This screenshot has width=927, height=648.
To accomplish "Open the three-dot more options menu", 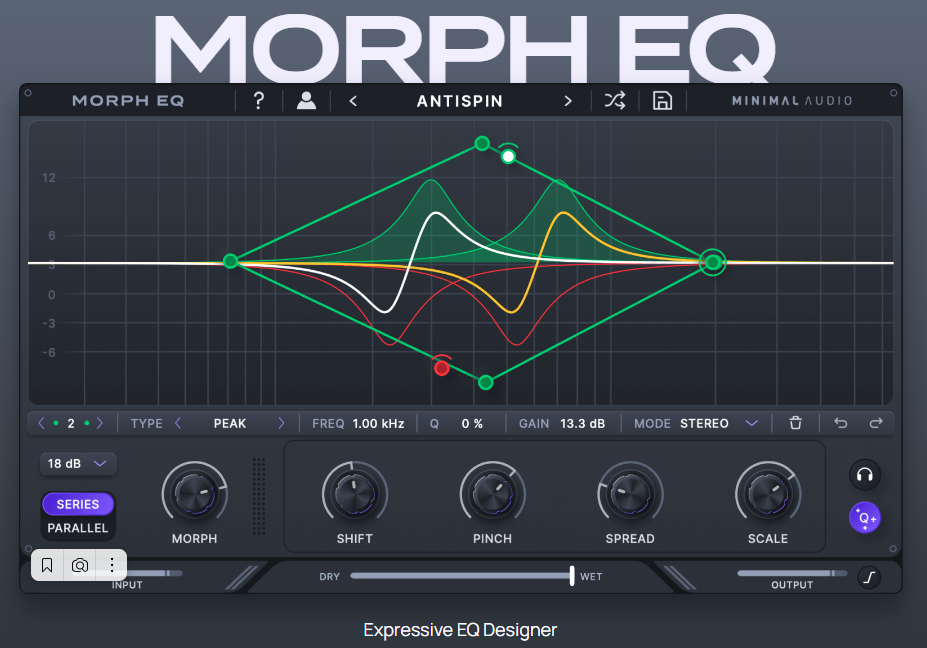I will click(x=112, y=565).
